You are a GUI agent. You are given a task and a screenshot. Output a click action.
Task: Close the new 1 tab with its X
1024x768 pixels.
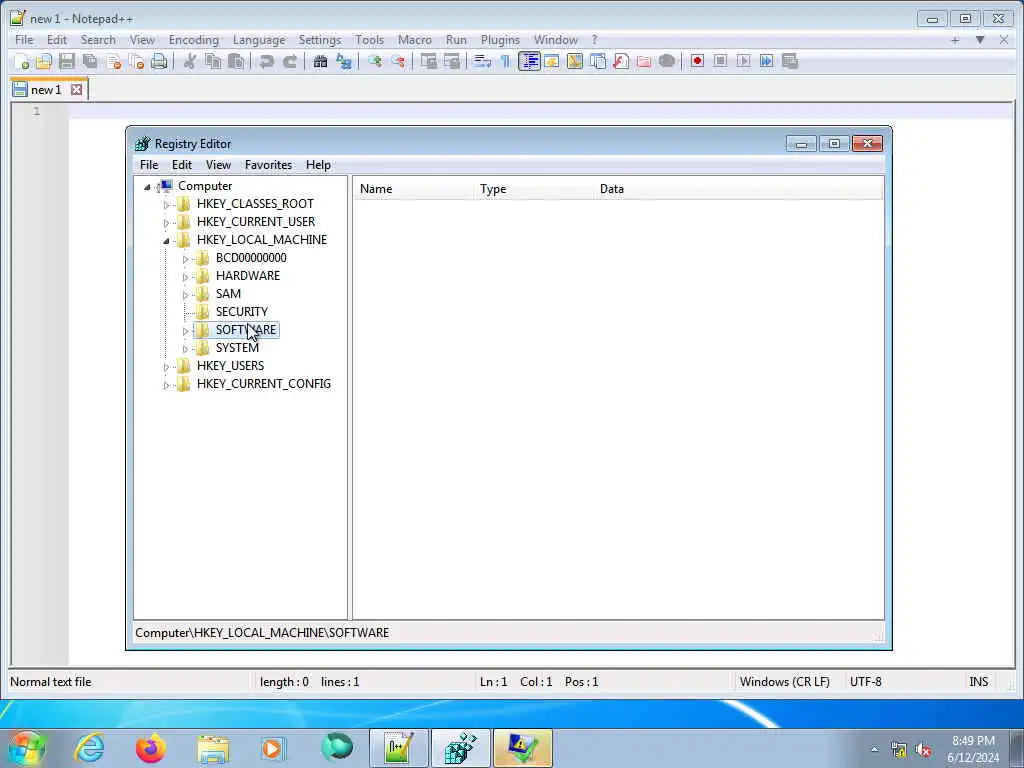tap(76, 89)
